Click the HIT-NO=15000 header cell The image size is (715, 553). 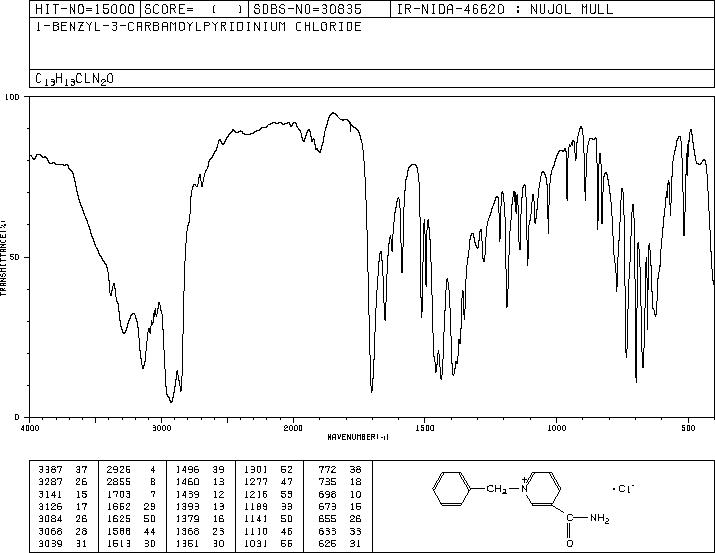click(x=85, y=9)
